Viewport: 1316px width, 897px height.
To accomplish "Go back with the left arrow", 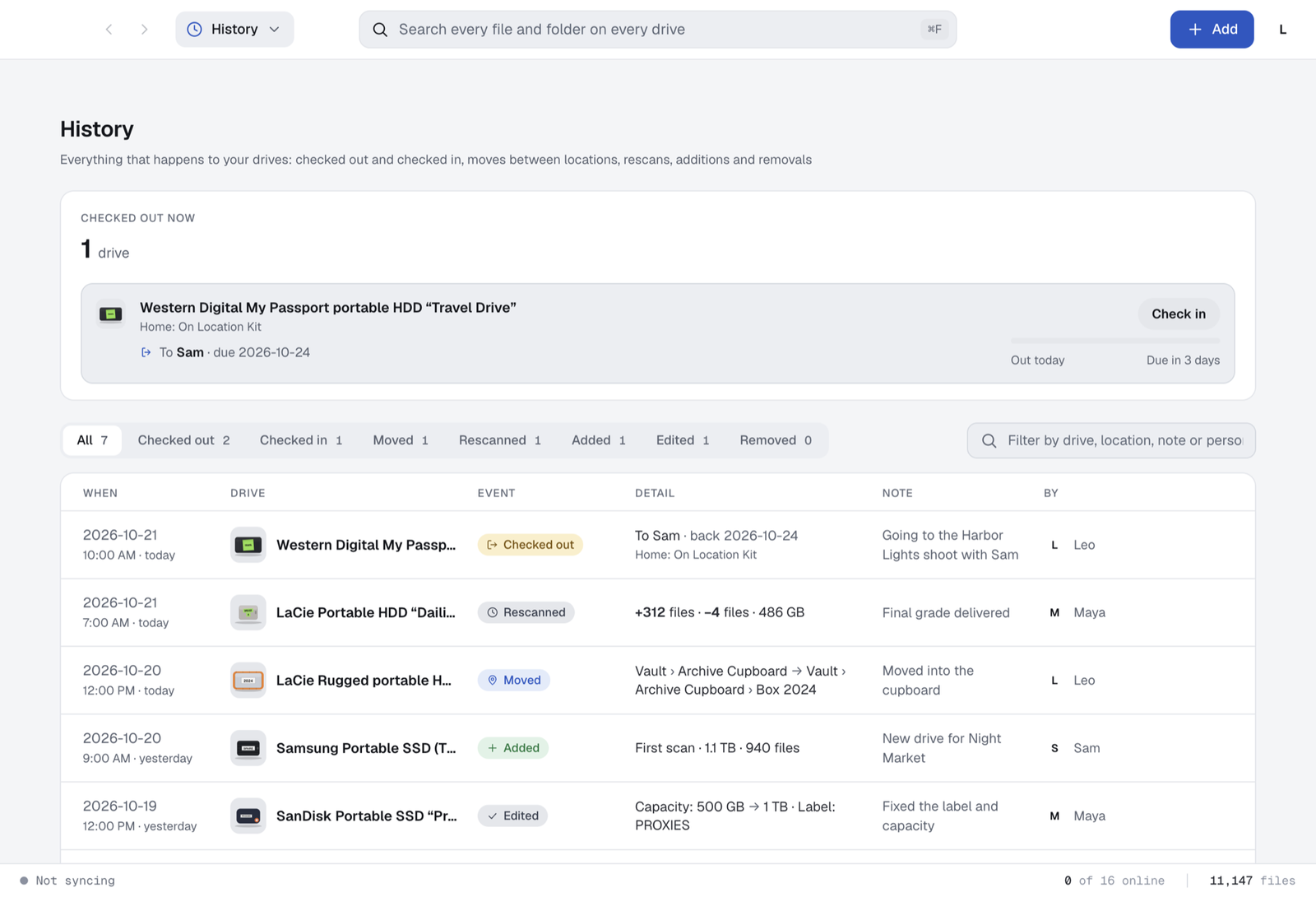I will click(109, 30).
